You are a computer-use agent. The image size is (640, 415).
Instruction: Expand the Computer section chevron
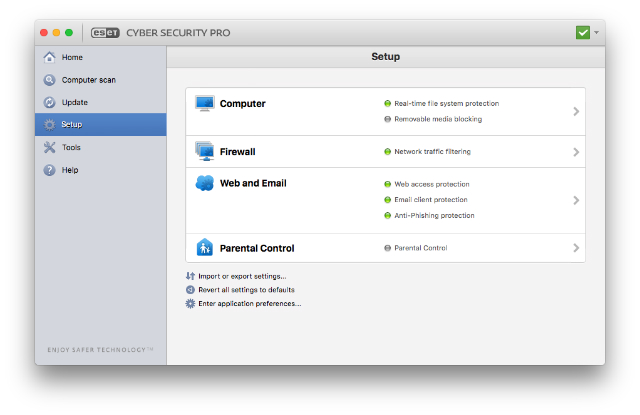point(576,111)
